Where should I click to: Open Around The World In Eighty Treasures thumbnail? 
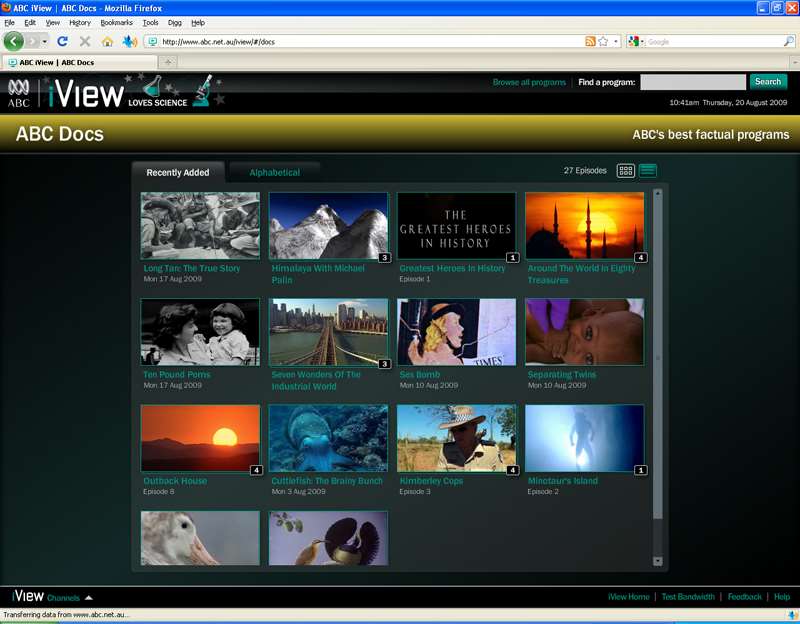pyautogui.click(x=584, y=225)
